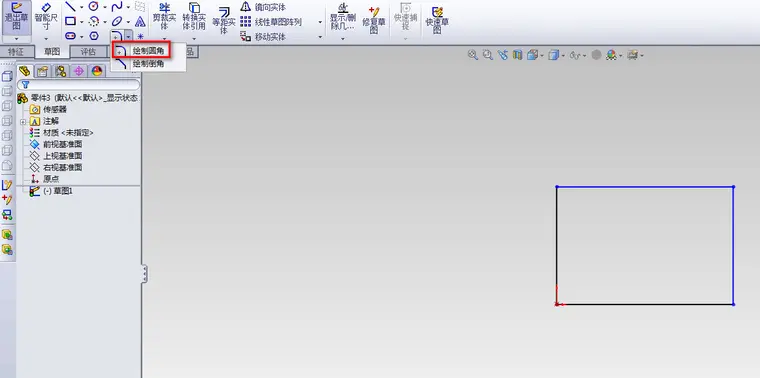Click the Zoom to Fit view icon
This screenshot has width=760, height=378.
pos(473,55)
